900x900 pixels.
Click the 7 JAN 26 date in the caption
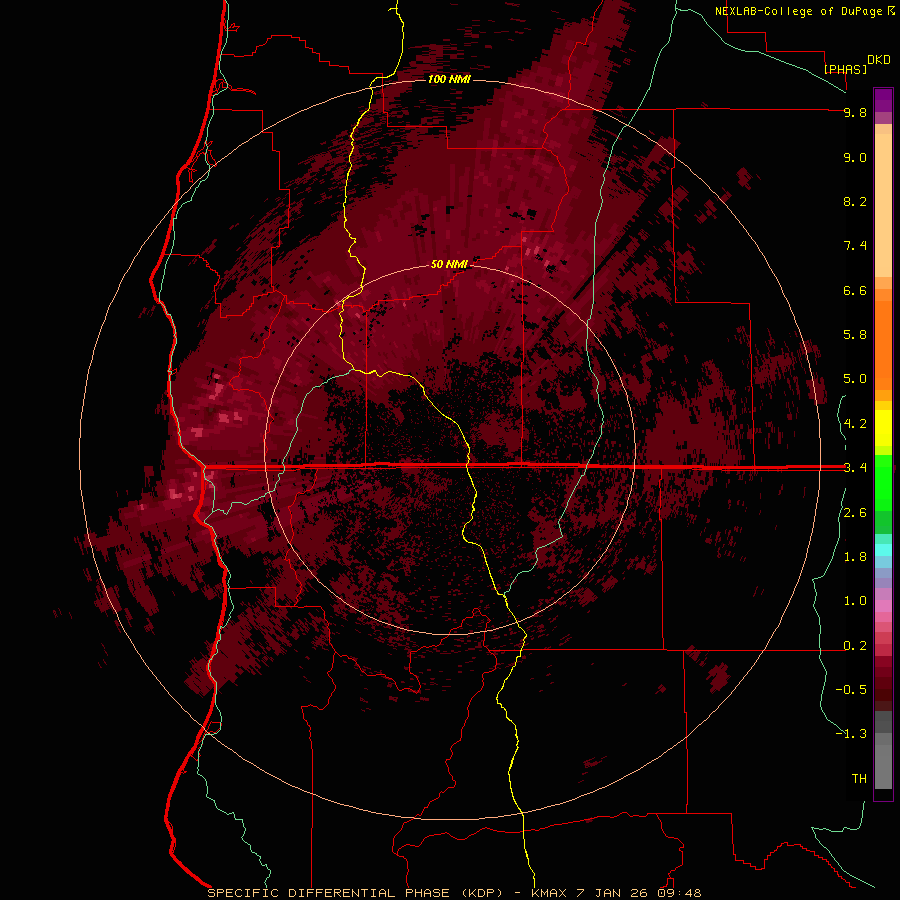612,893
